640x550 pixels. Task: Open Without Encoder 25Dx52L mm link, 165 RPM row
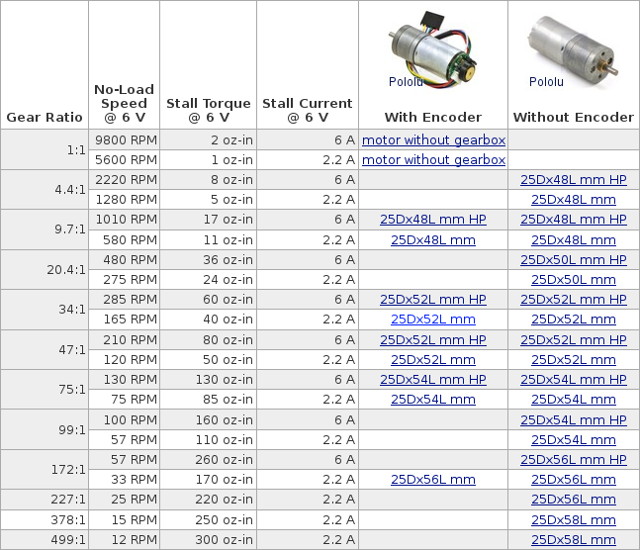pyautogui.click(x=573, y=319)
